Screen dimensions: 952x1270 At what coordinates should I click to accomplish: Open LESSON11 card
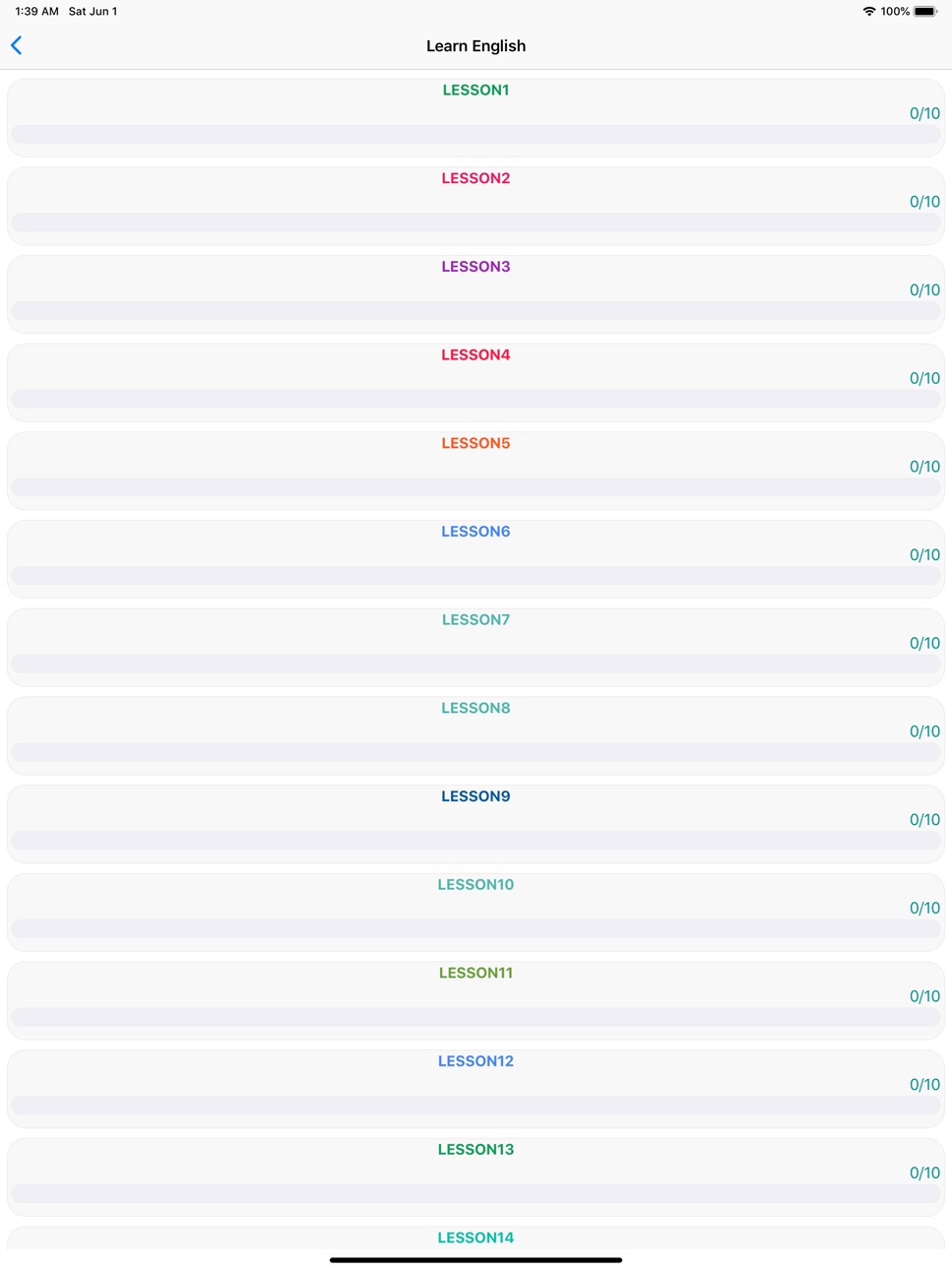[476, 1000]
